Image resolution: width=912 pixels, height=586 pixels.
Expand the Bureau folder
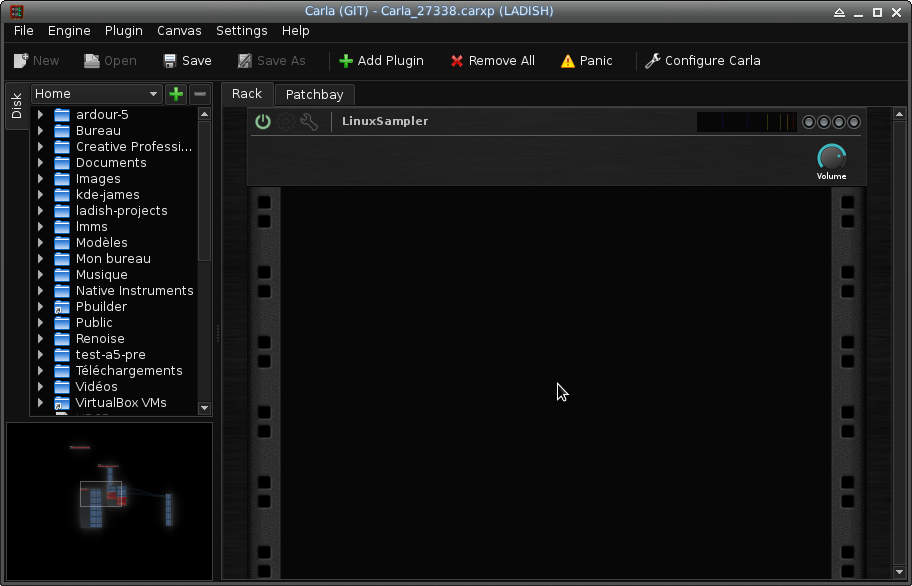pos(40,131)
